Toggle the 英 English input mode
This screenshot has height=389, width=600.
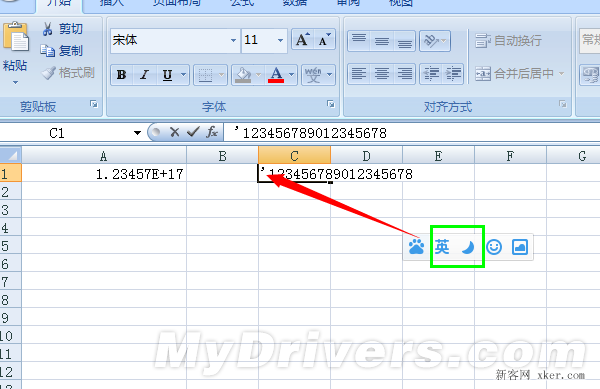tap(442, 247)
